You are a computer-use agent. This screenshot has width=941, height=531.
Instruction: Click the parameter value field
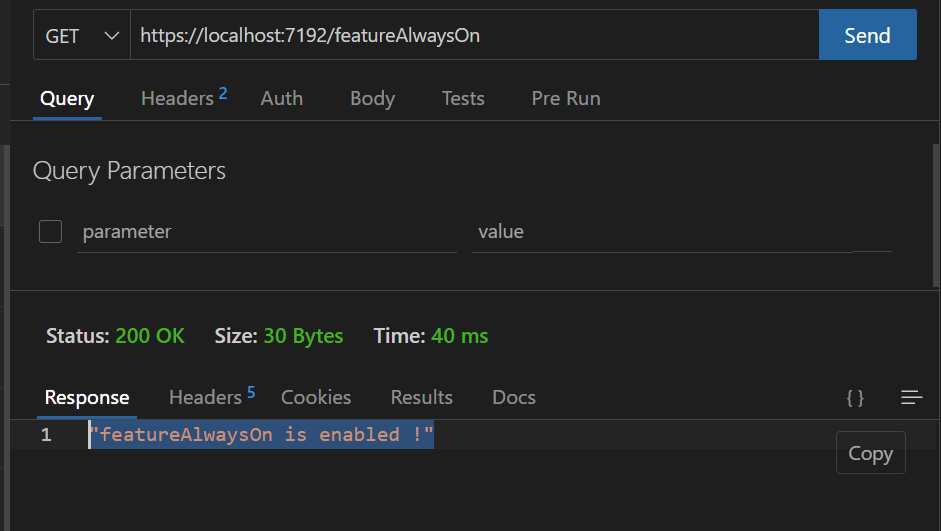(x=662, y=232)
